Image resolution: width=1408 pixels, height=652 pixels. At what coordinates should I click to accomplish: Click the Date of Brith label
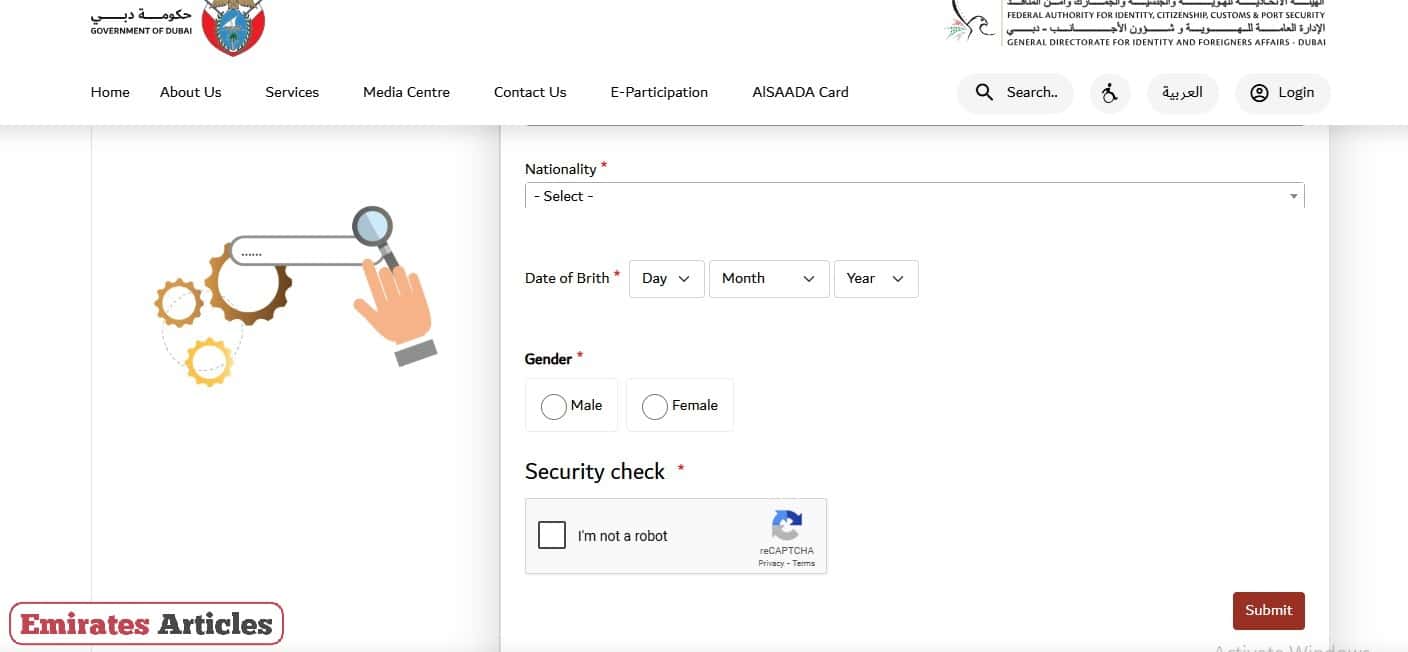[x=567, y=278]
